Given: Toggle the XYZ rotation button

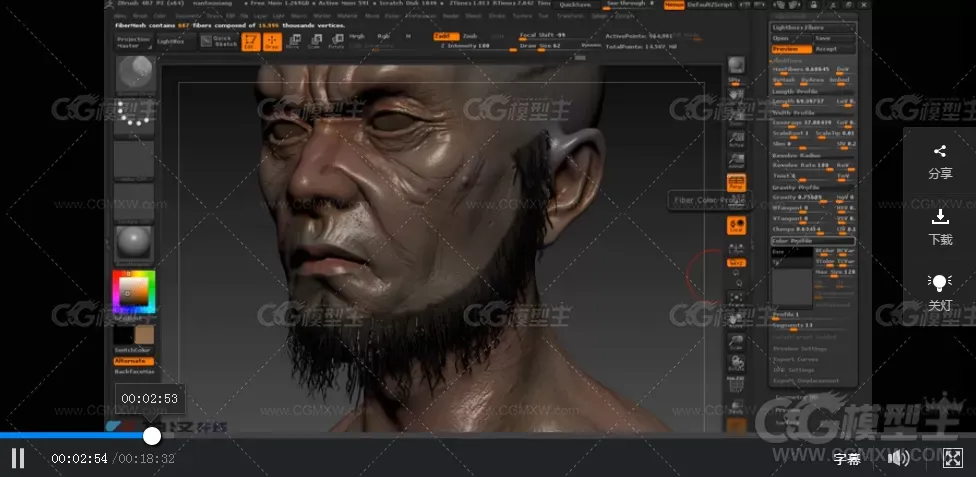Looking at the screenshot, I should 736,263.
